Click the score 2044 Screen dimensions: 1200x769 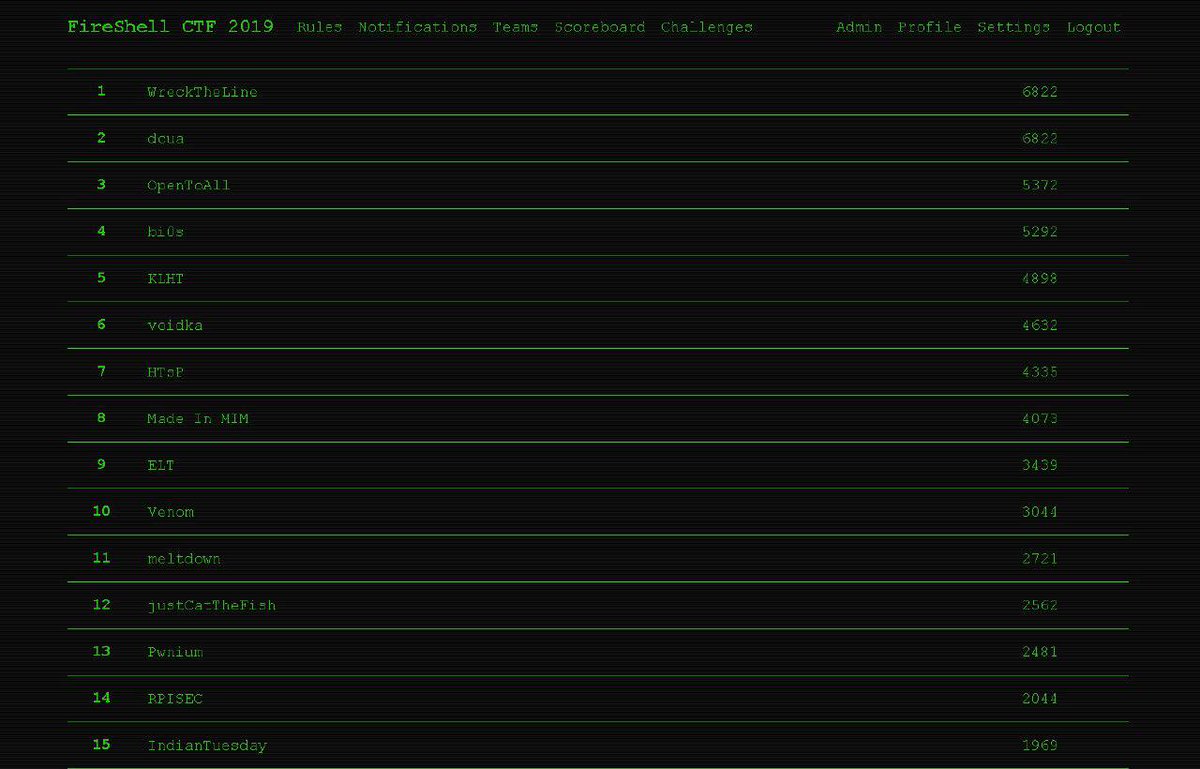coord(1040,699)
